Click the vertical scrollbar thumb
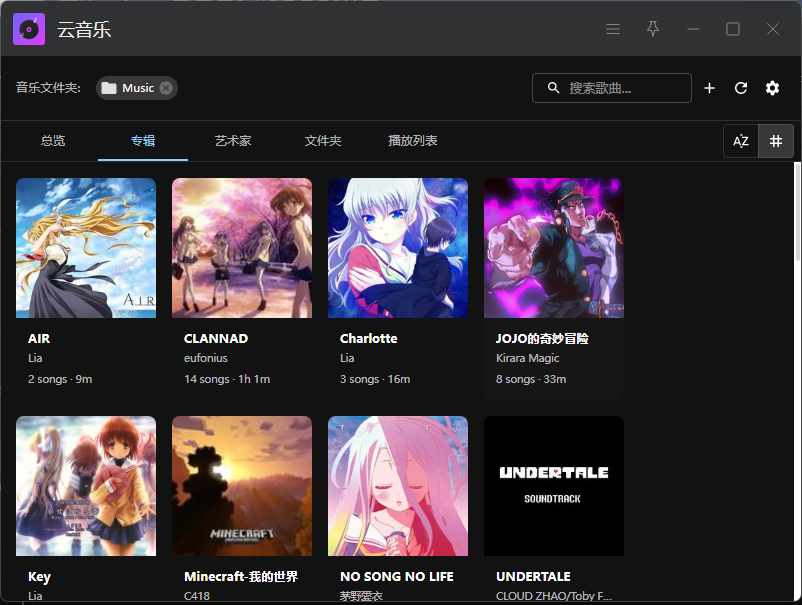This screenshot has height=605, width=802. pos(797,212)
